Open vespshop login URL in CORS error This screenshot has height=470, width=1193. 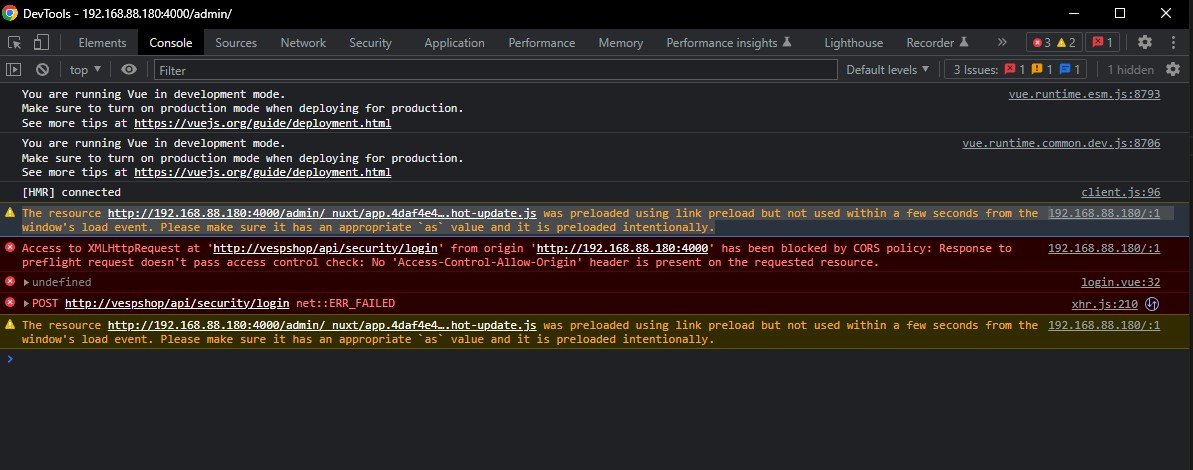pos(325,248)
